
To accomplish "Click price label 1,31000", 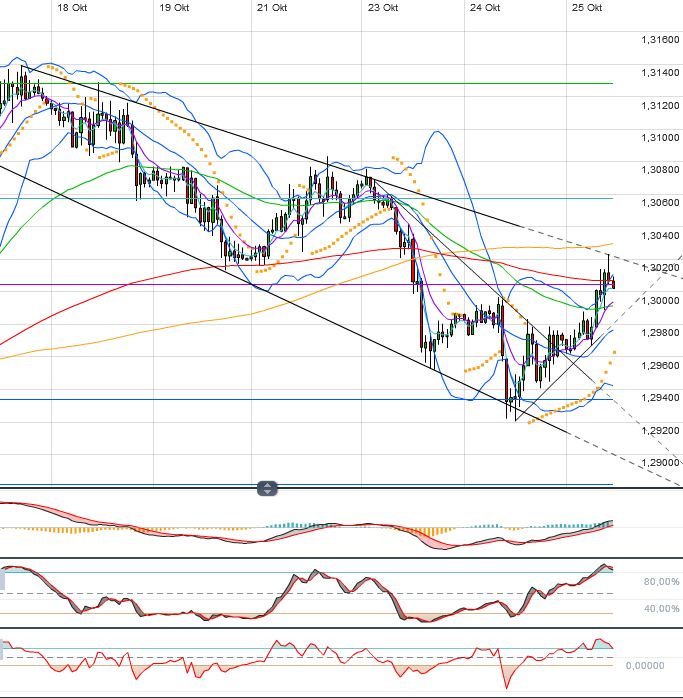I will (x=660, y=138).
